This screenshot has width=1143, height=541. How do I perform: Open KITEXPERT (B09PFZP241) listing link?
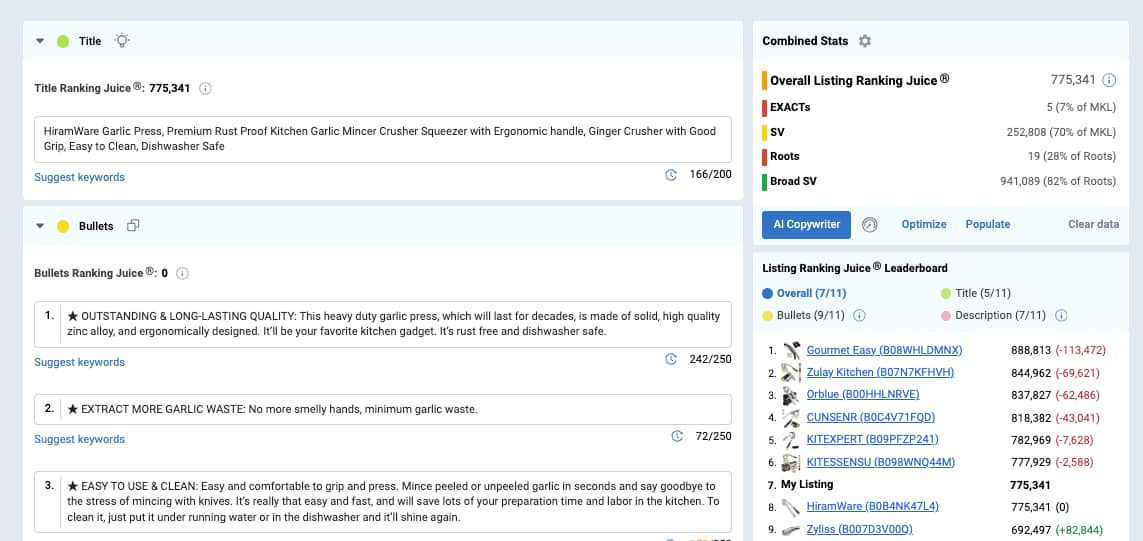[873, 439]
